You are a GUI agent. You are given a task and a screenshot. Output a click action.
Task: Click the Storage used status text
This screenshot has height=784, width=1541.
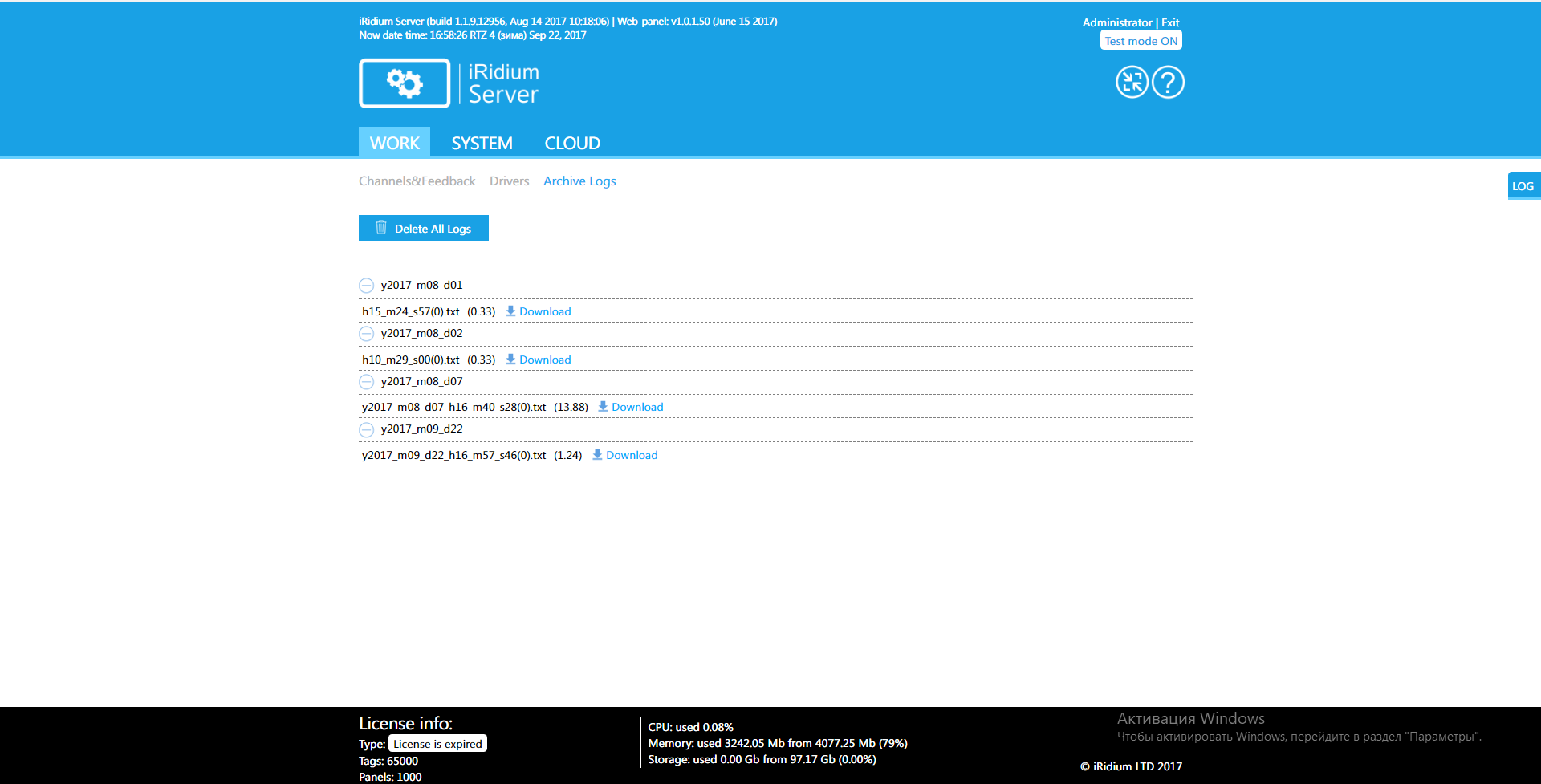pos(762,759)
